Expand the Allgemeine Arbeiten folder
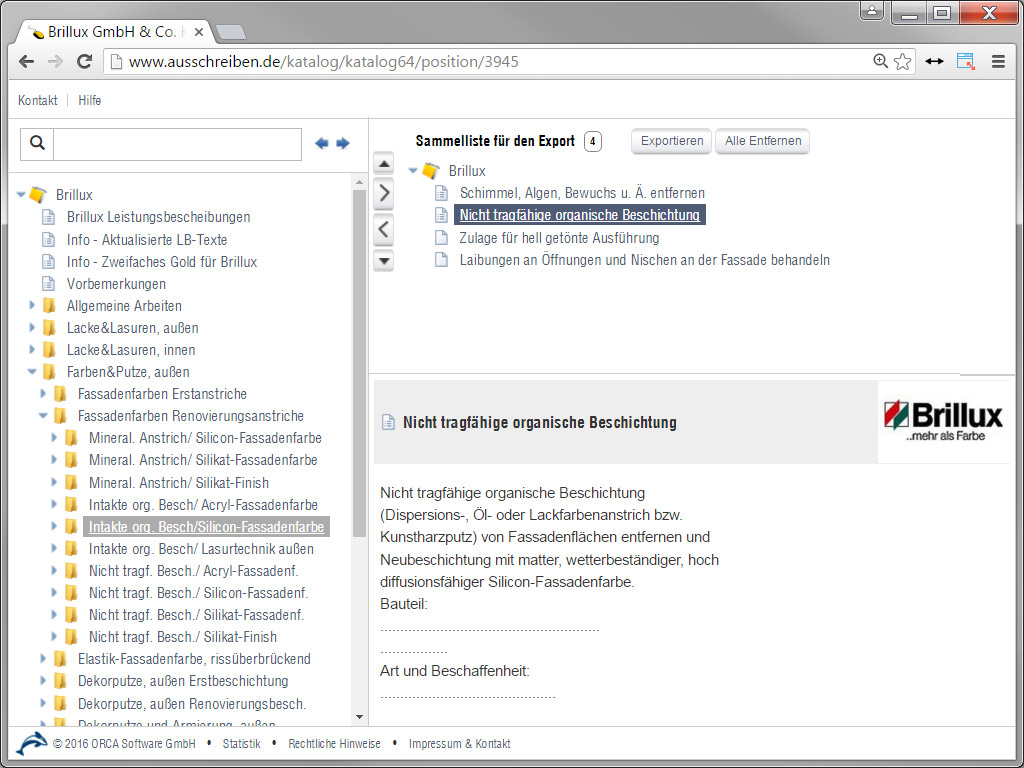The image size is (1024, 768). coord(32,306)
